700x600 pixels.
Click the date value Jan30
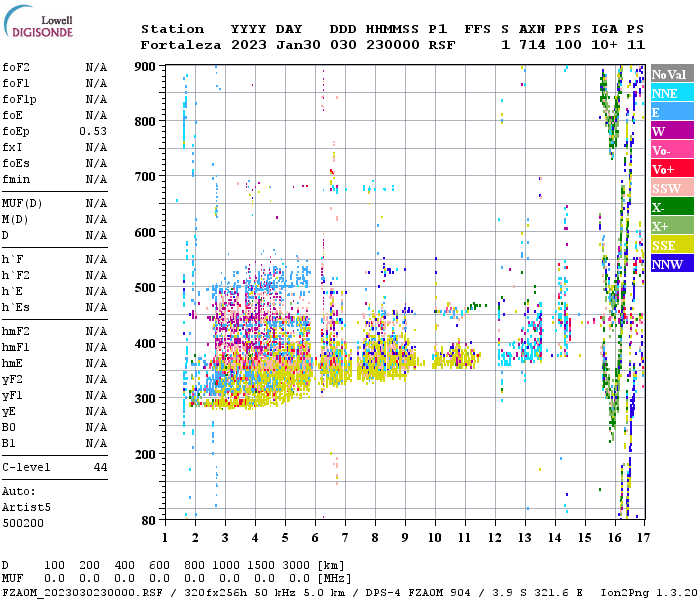click(x=298, y=45)
